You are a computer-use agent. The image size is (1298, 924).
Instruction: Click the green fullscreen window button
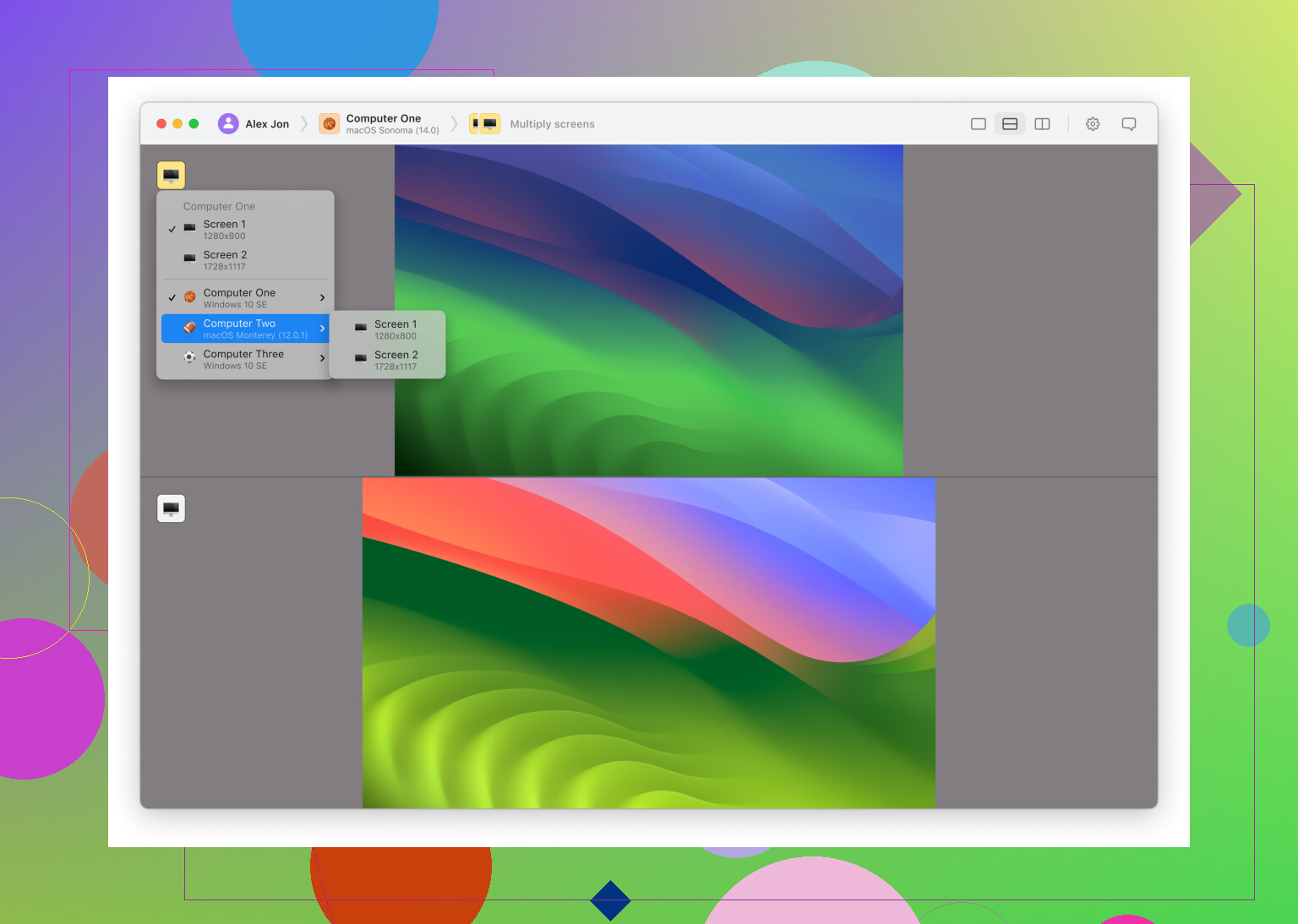(x=194, y=124)
